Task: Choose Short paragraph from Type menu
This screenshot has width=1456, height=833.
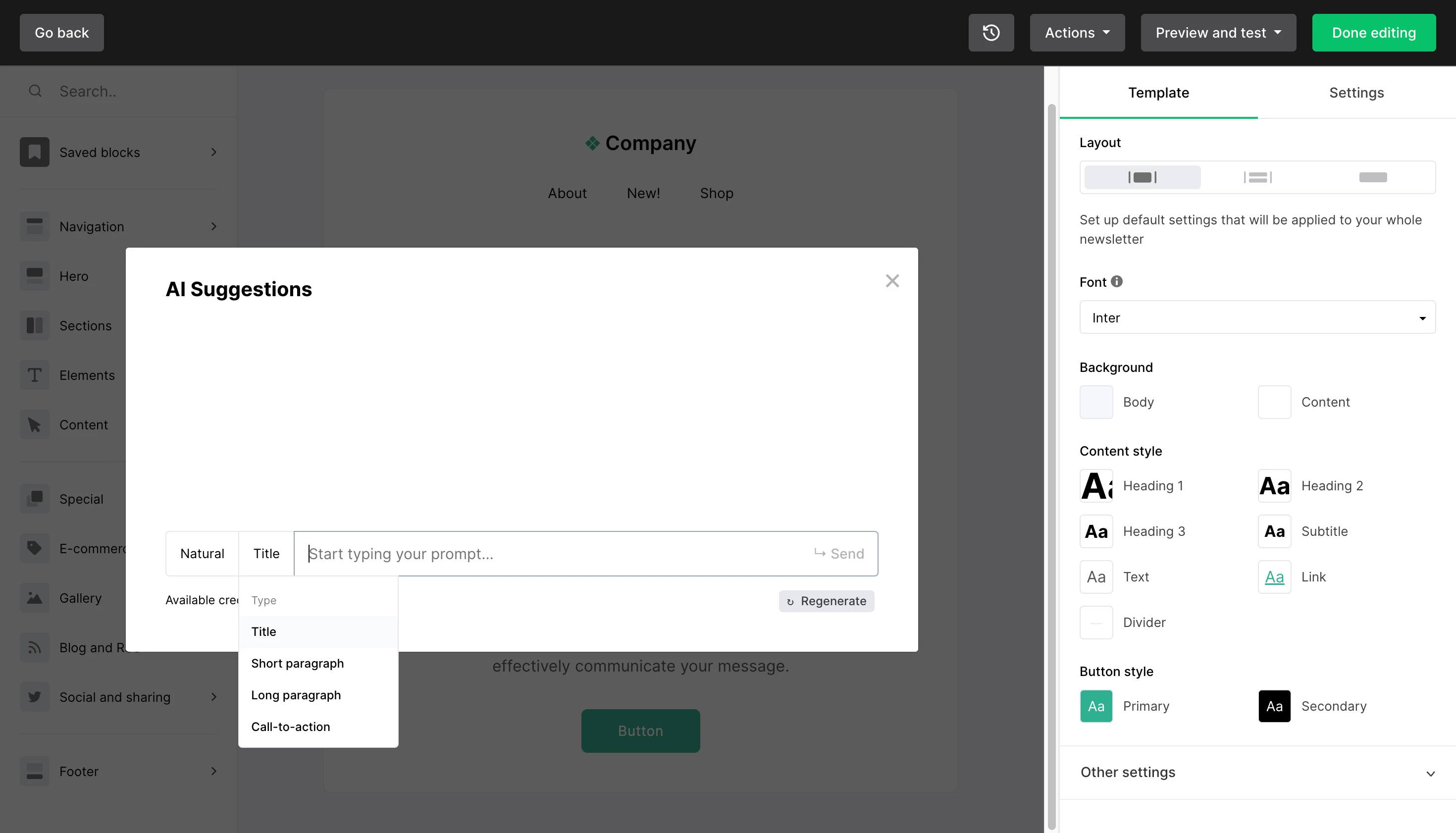Action: 298,664
